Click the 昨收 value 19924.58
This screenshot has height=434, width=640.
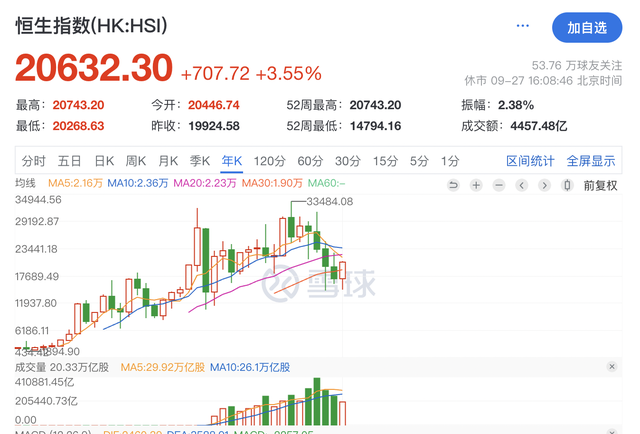tap(214, 126)
